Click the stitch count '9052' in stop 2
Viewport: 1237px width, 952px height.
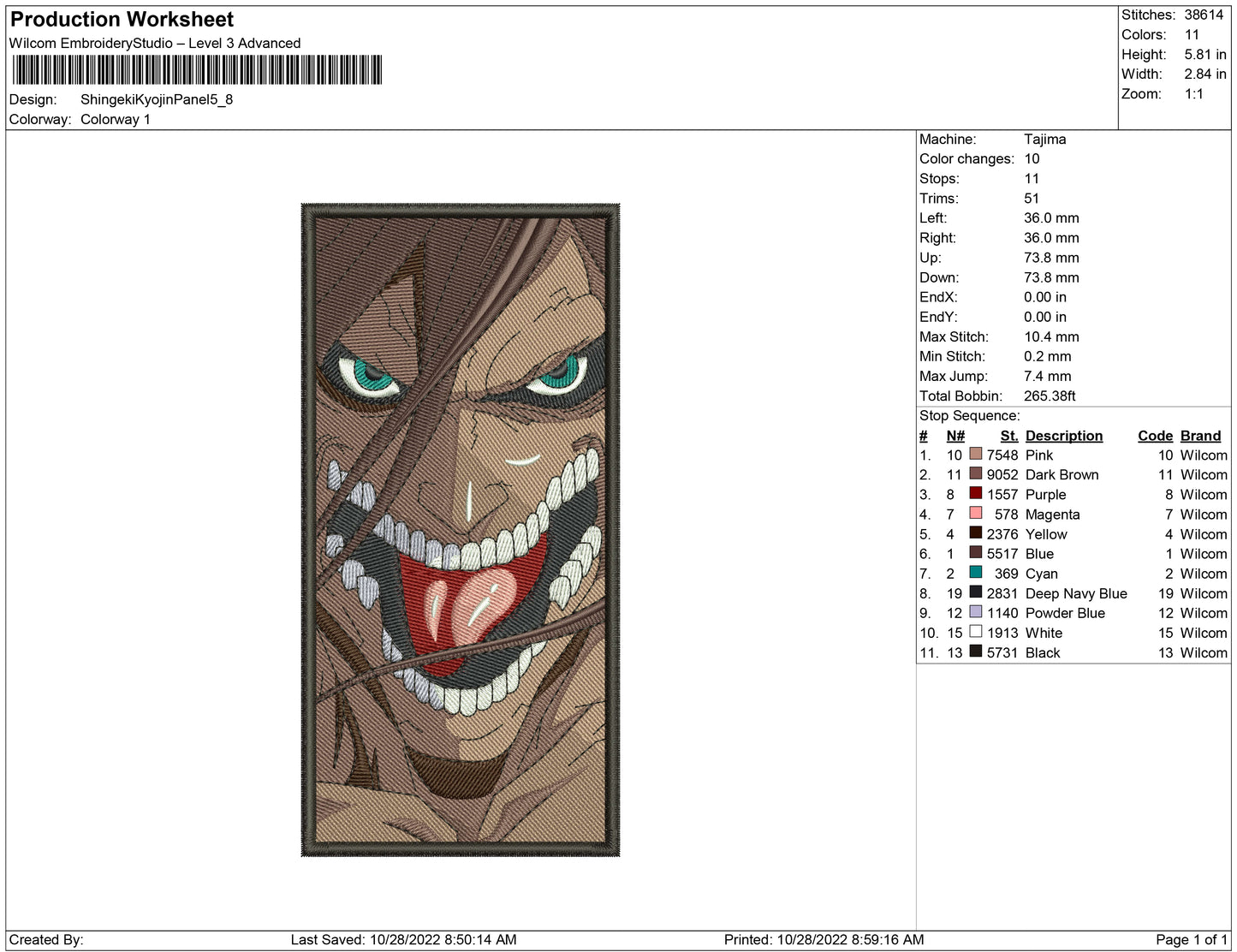point(1002,474)
